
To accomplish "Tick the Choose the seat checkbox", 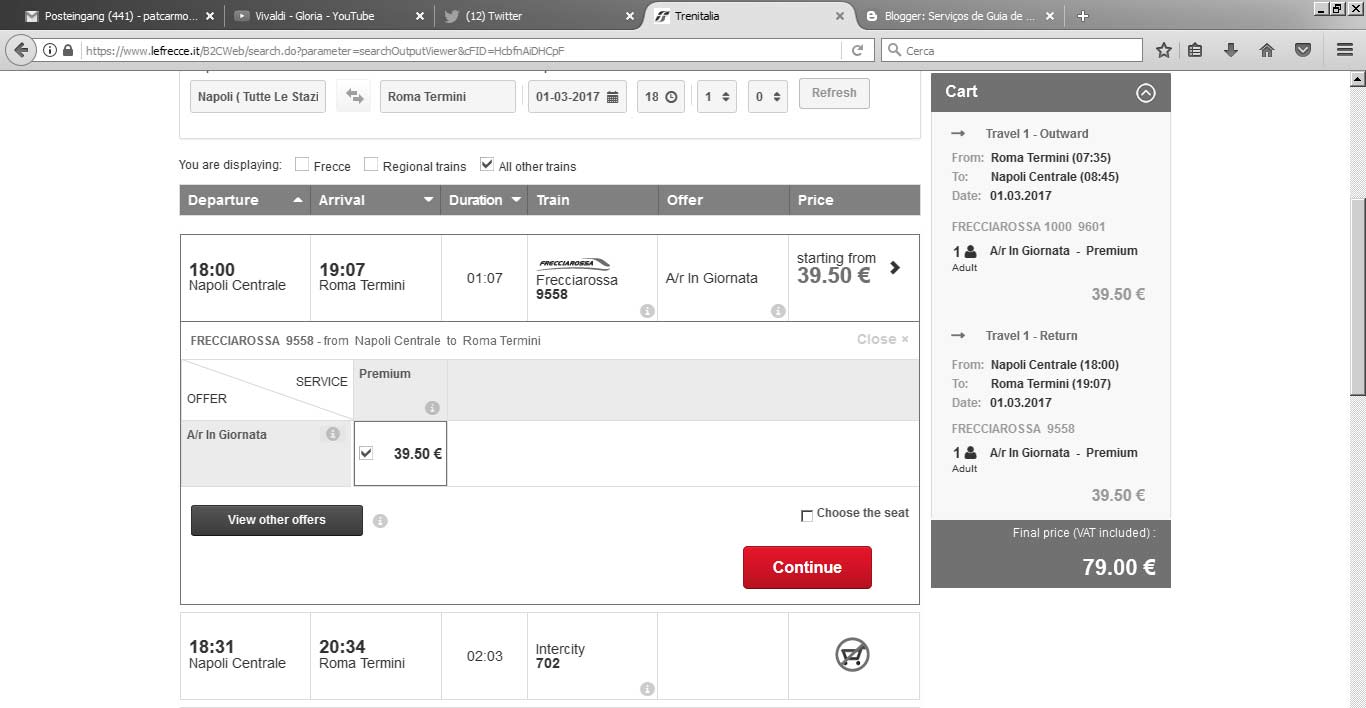I will (x=807, y=516).
